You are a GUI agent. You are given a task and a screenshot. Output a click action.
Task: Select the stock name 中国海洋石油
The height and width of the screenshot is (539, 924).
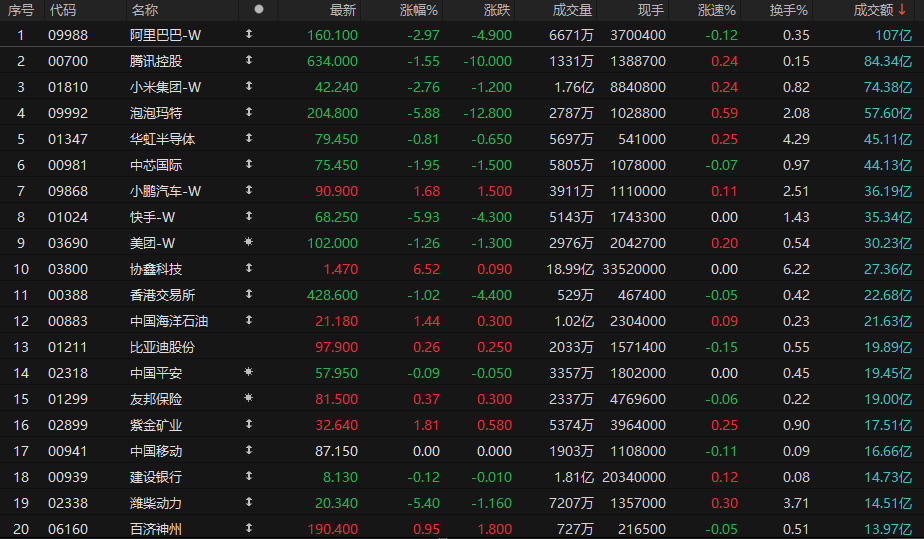(x=169, y=321)
